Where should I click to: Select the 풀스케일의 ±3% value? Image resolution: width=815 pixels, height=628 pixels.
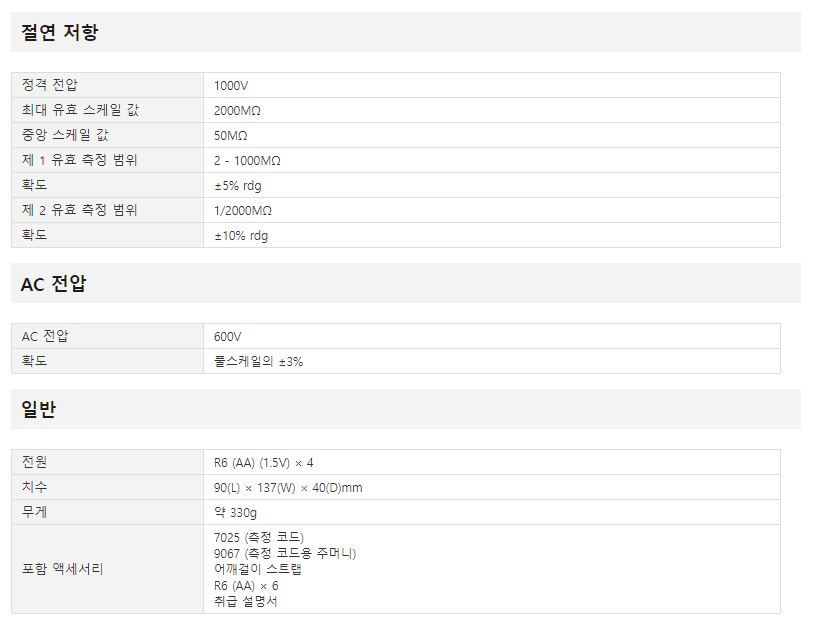258,361
